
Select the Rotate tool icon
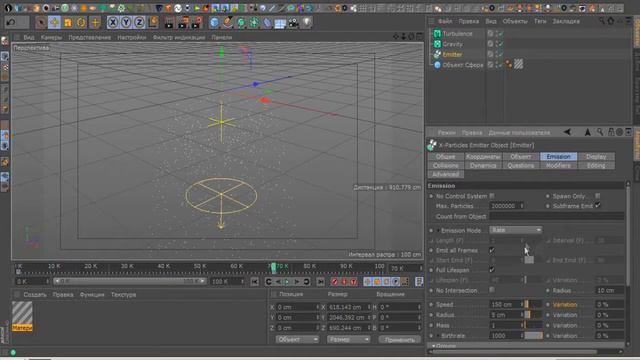pyautogui.click(x=81, y=22)
